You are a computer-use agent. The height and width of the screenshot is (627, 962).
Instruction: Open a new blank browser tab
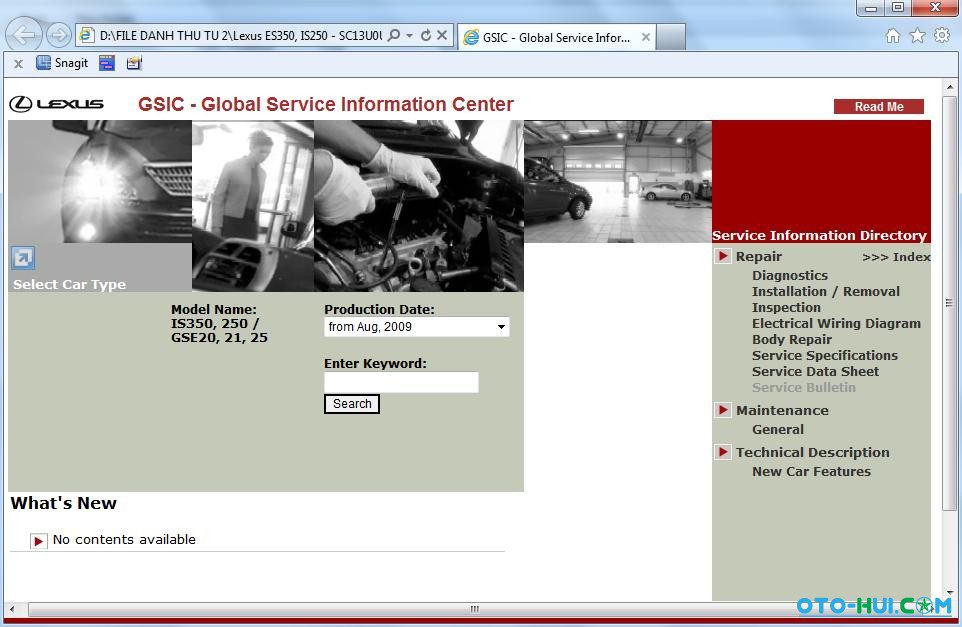671,37
